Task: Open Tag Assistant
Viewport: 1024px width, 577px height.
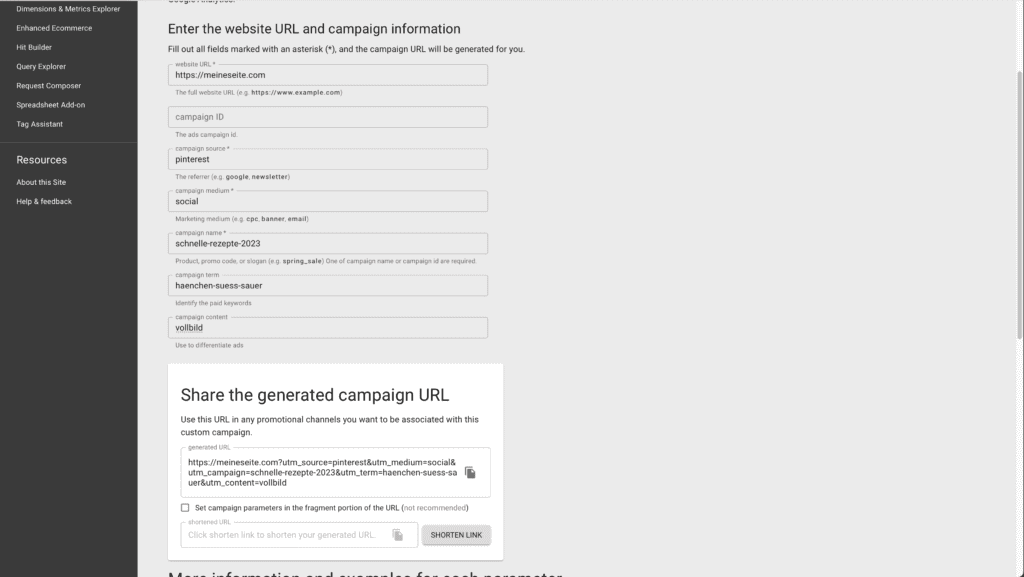Action: click(39, 124)
